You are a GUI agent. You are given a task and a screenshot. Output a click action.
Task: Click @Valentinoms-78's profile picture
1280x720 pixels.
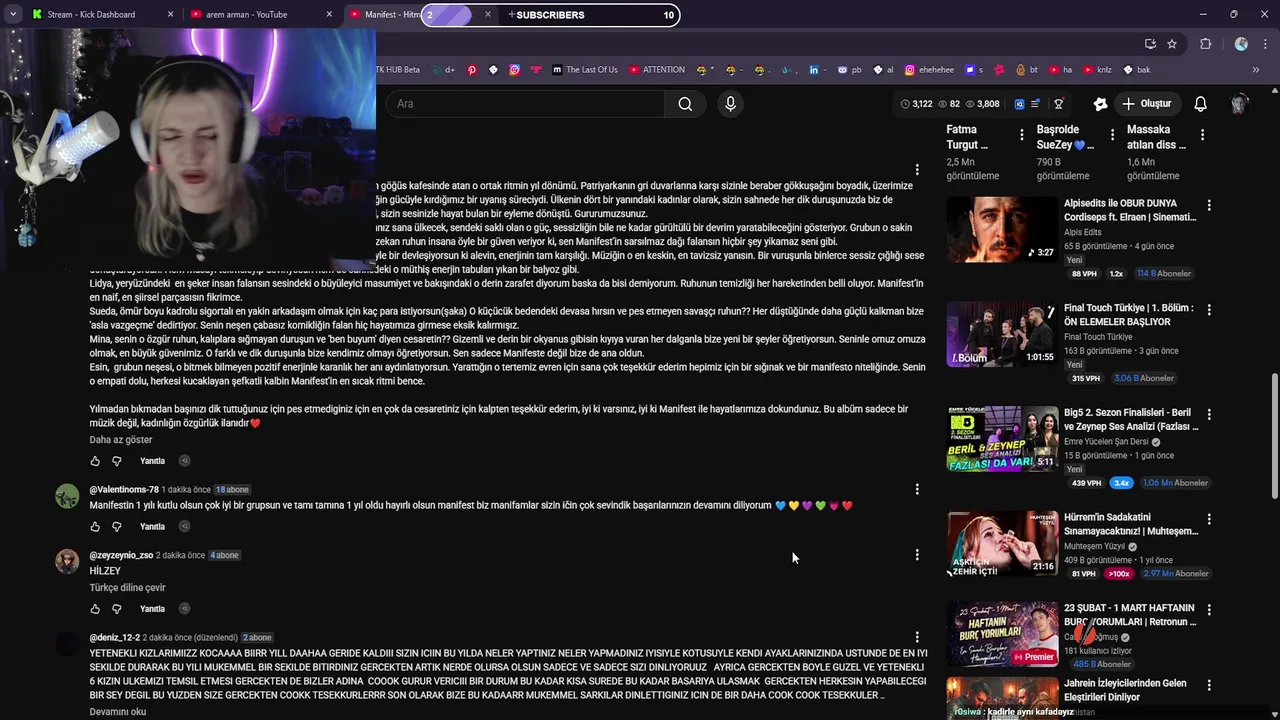pos(67,496)
